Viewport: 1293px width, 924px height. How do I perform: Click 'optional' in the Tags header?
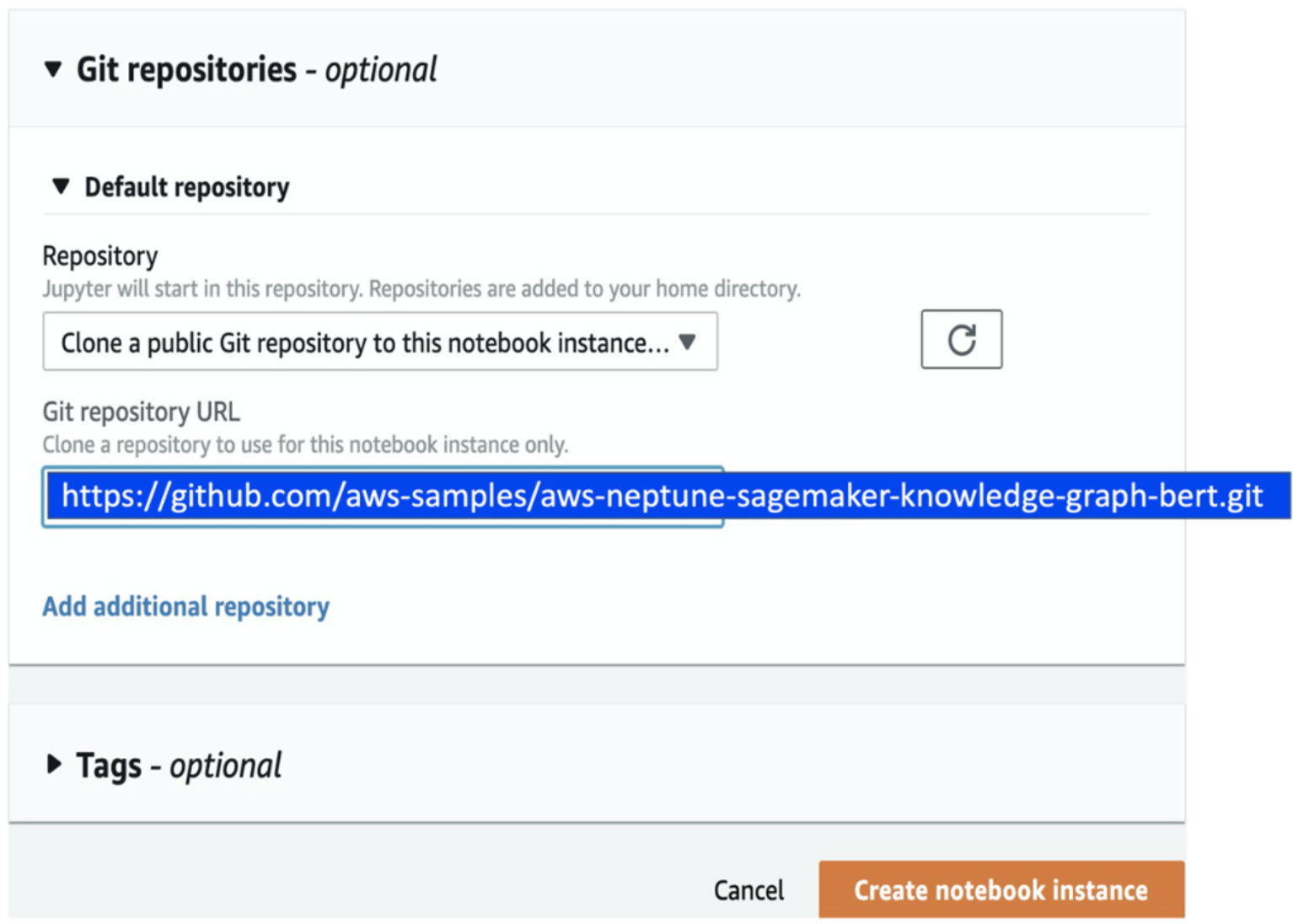[226, 766]
